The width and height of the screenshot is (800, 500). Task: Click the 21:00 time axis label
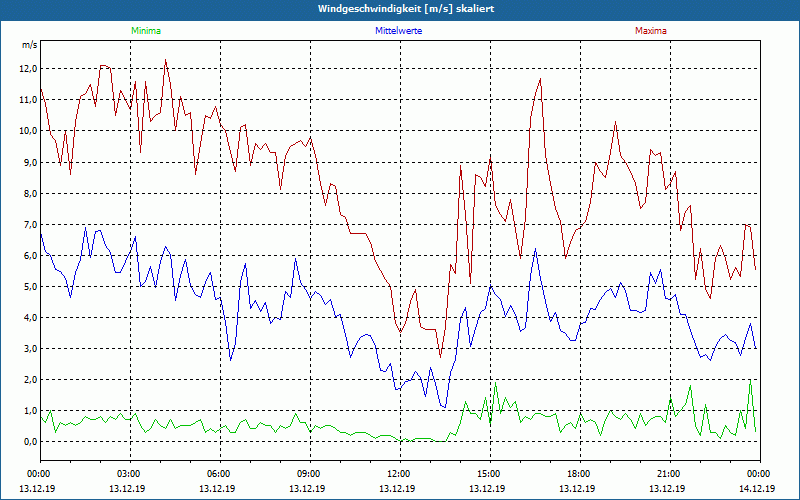(x=670, y=474)
